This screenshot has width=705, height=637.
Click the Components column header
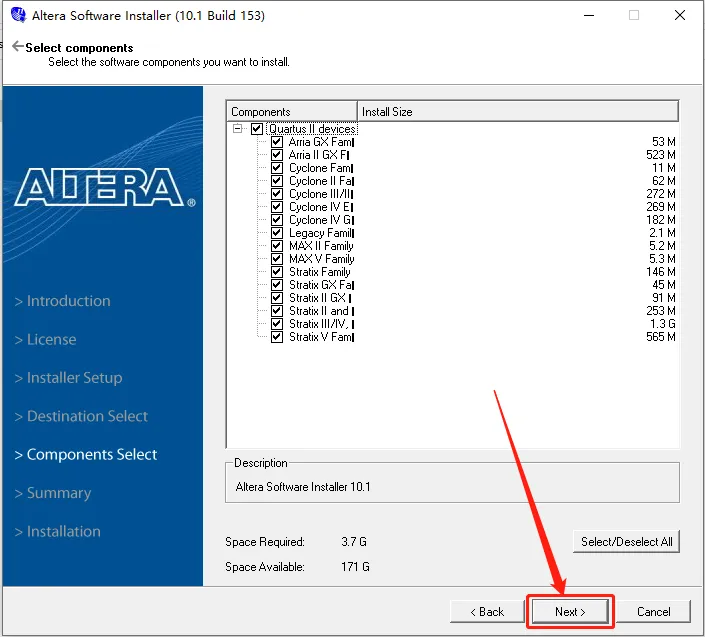click(x=292, y=111)
